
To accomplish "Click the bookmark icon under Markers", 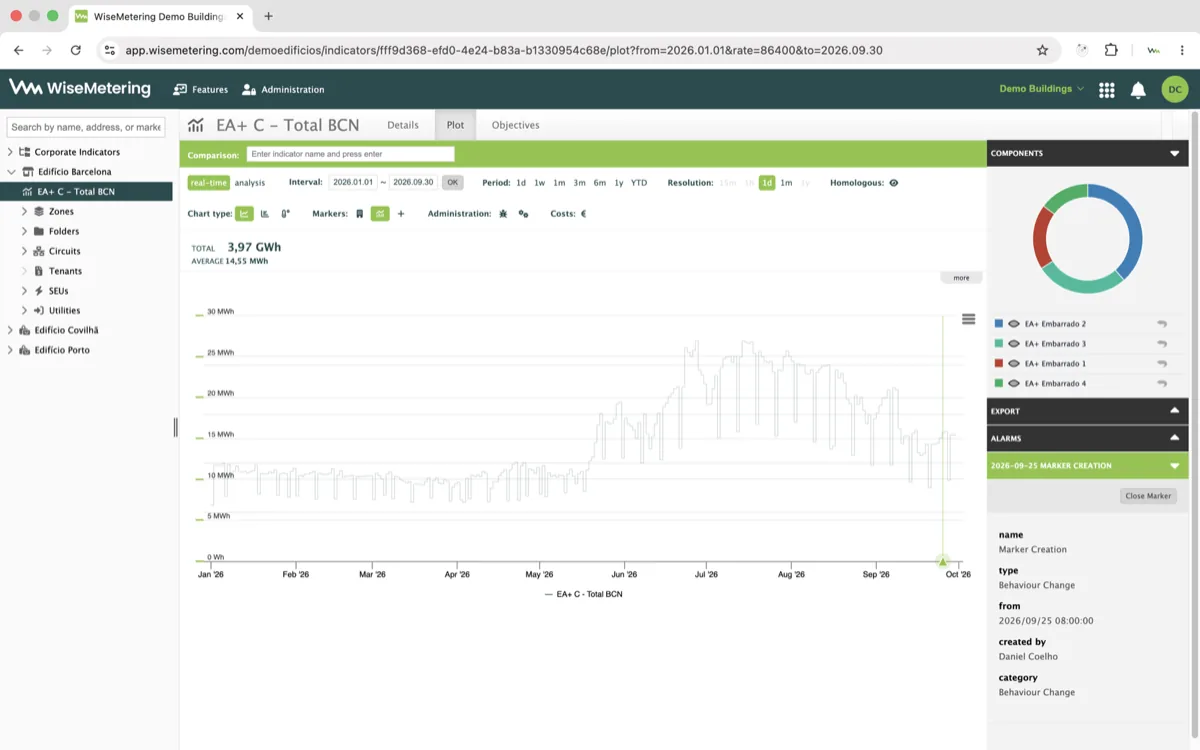I will tap(360, 214).
